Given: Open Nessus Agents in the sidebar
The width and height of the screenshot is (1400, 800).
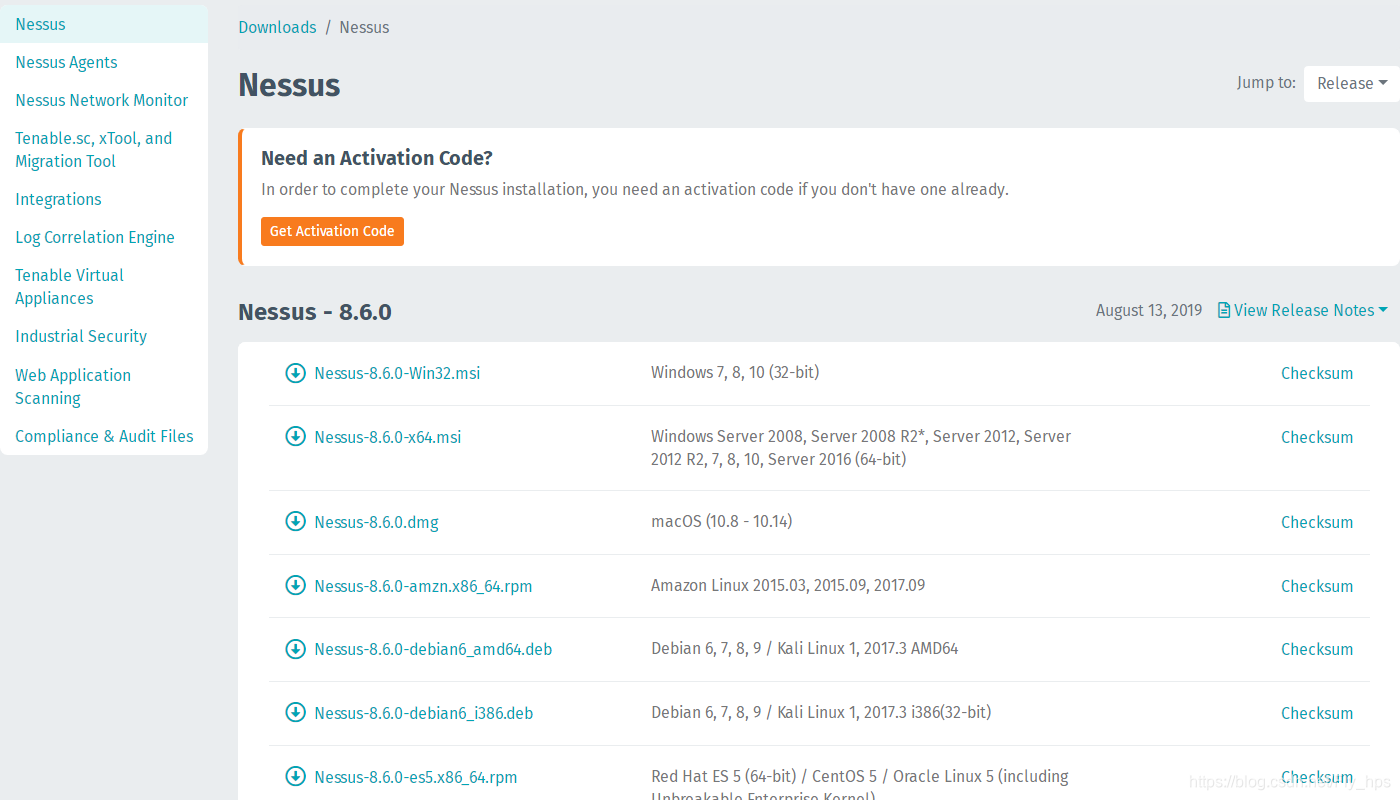Looking at the screenshot, I should [66, 62].
